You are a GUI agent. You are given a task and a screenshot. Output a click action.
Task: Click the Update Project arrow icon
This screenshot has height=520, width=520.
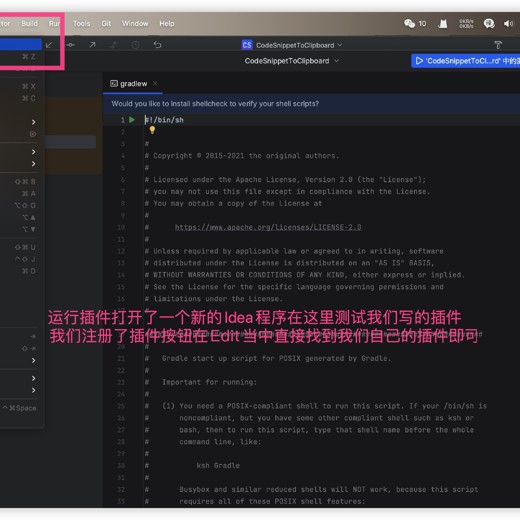click(49, 45)
